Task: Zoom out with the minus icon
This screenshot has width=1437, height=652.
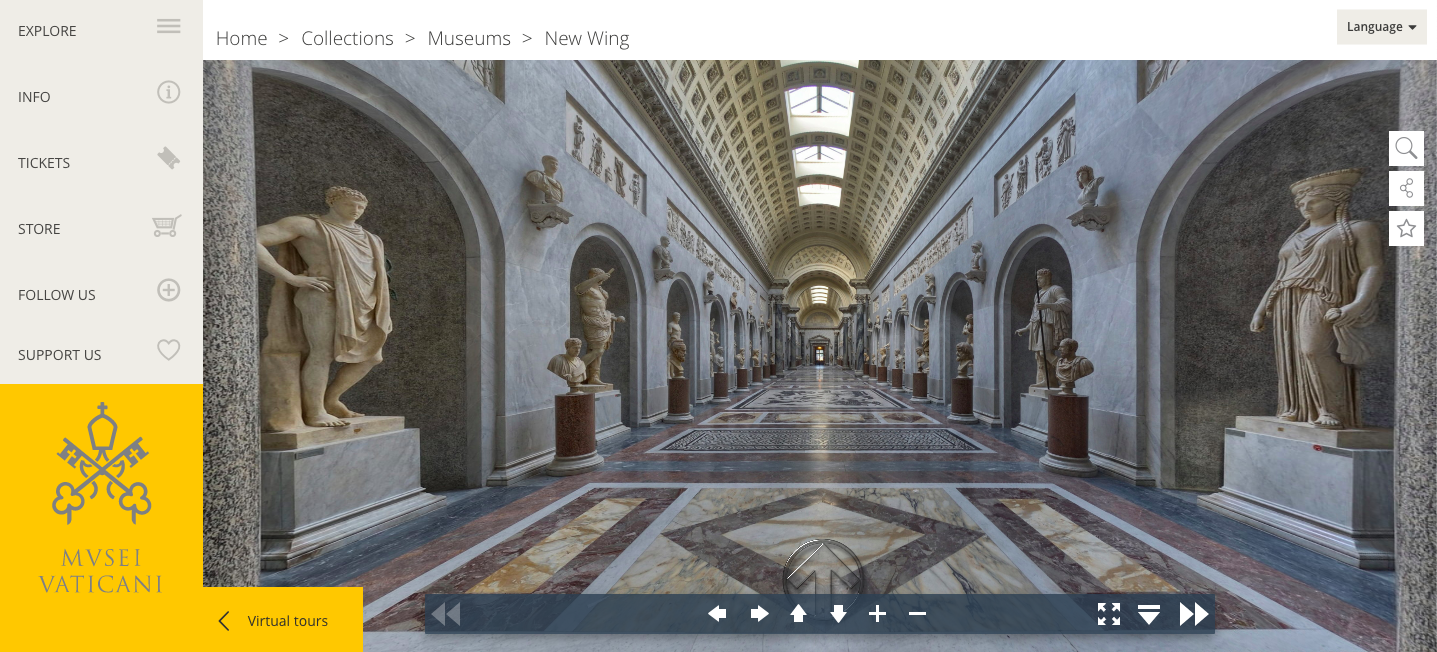Action: pyautogui.click(x=917, y=614)
